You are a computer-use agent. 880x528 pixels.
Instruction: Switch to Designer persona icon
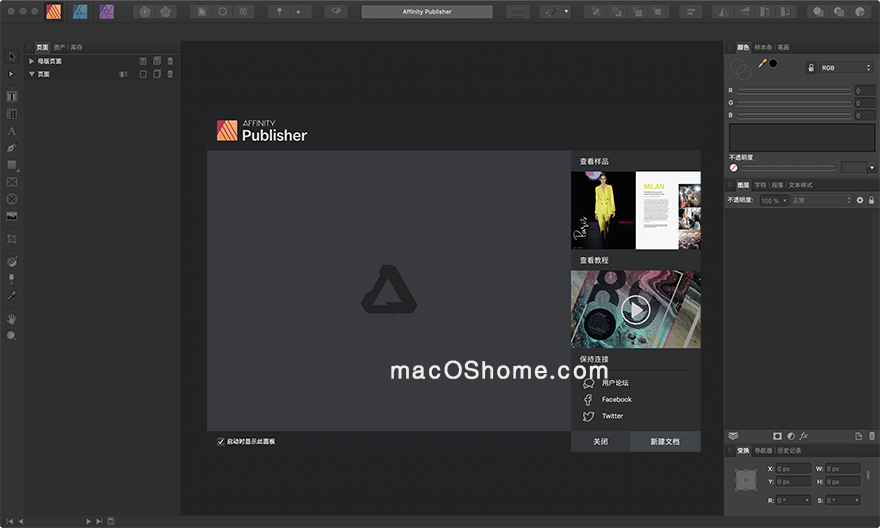tap(80, 11)
